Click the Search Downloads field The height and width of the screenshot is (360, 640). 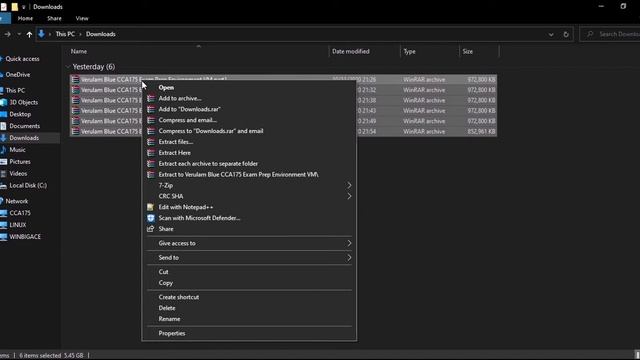click(x=610, y=34)
